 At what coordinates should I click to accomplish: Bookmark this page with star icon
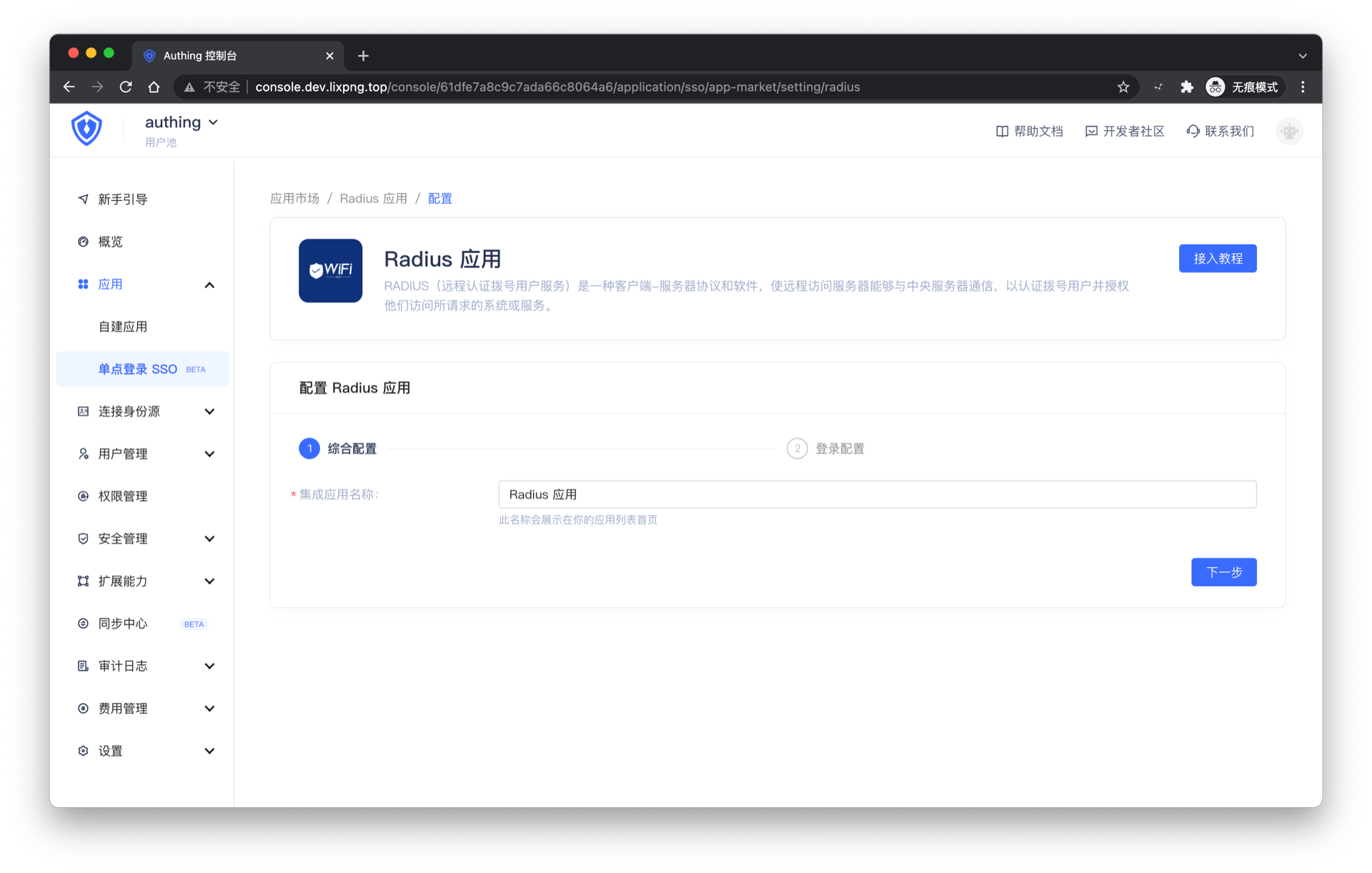pyautogui.click(x=1123, y=87)
